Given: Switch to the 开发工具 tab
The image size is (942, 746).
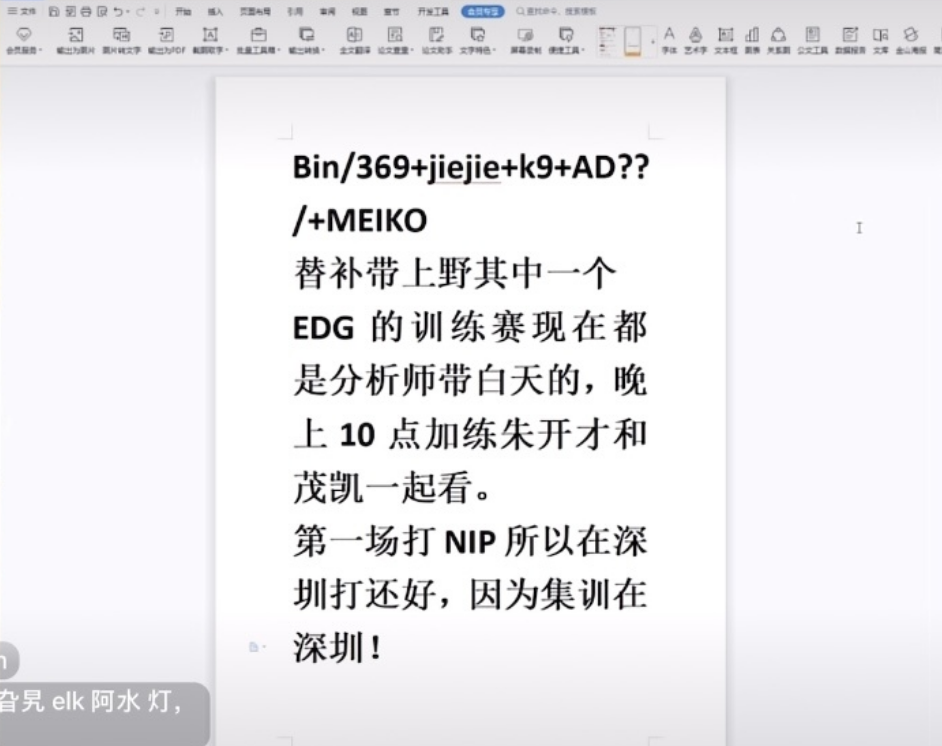Looking at the screenshot, I should click(x=433, y=11).
